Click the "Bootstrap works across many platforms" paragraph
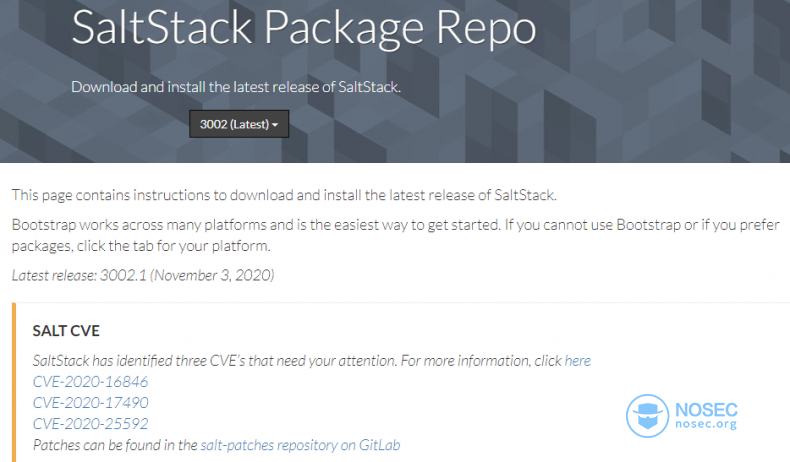The height and width of the screenshot is (462, 790). (x=396, y=235)
